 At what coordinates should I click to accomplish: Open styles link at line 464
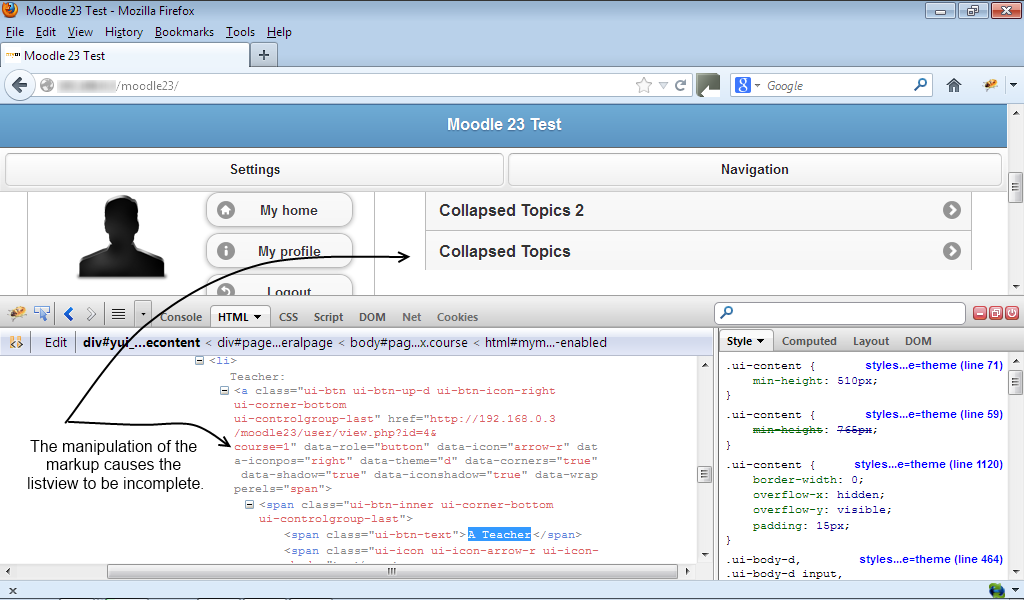[x=931, y=559]
